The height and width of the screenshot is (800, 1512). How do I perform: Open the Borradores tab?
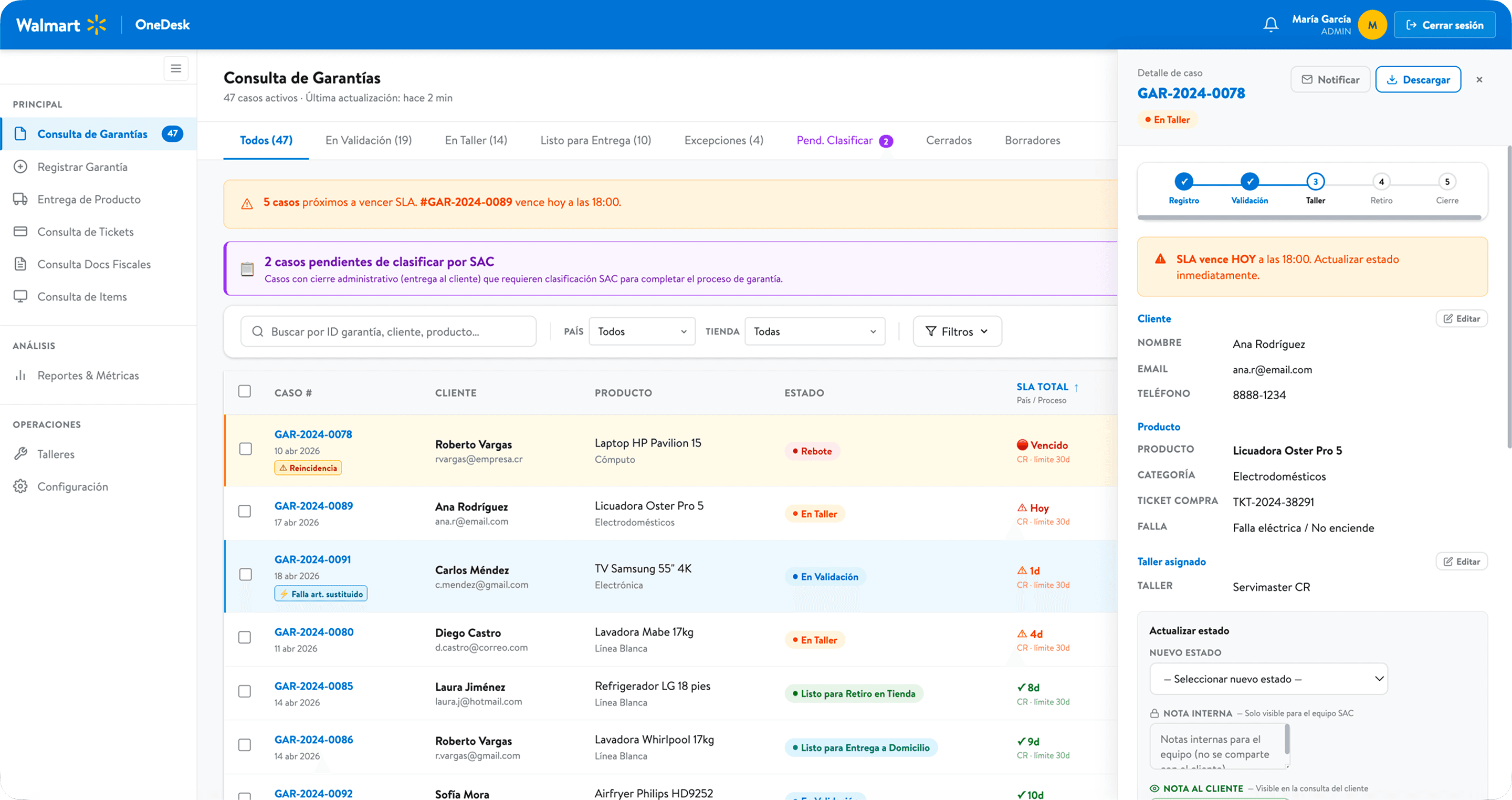1033,140
